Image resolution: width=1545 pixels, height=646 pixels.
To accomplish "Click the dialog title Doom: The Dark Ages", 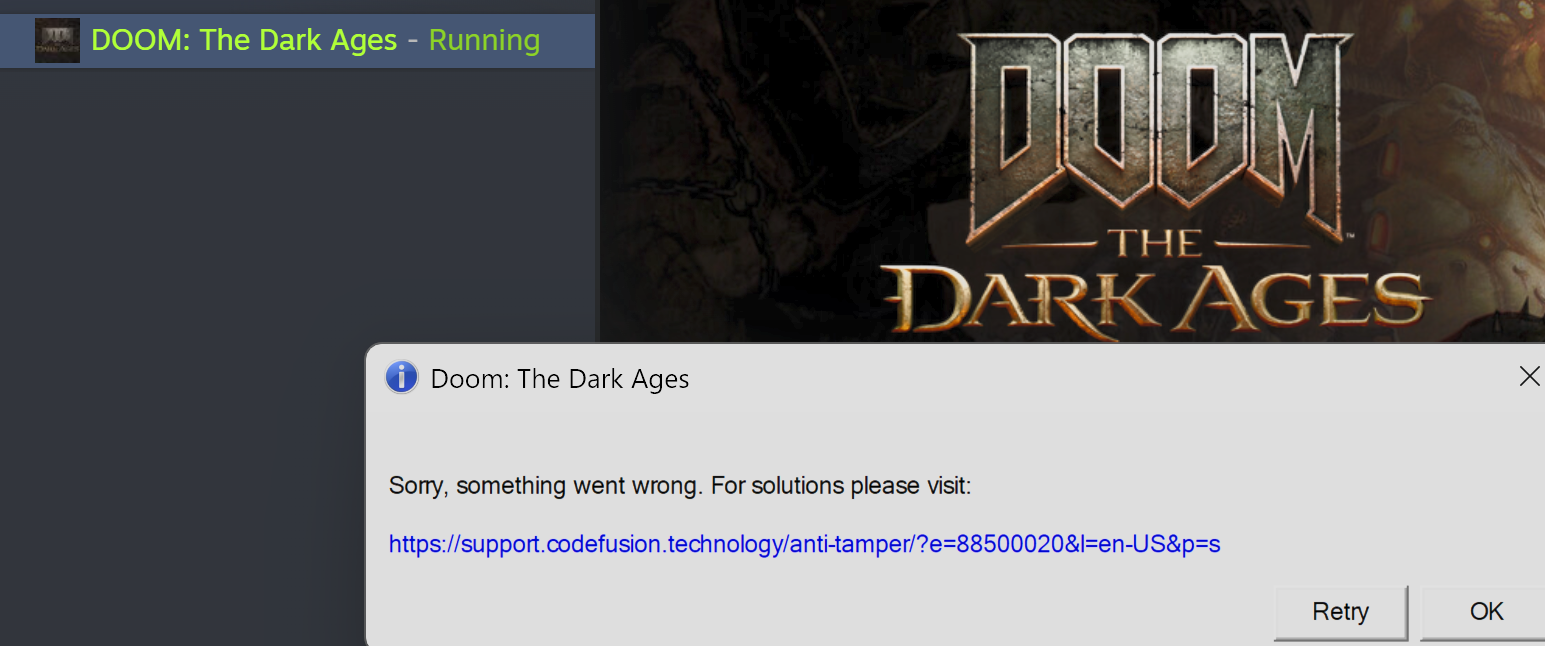I will [559, 379].
